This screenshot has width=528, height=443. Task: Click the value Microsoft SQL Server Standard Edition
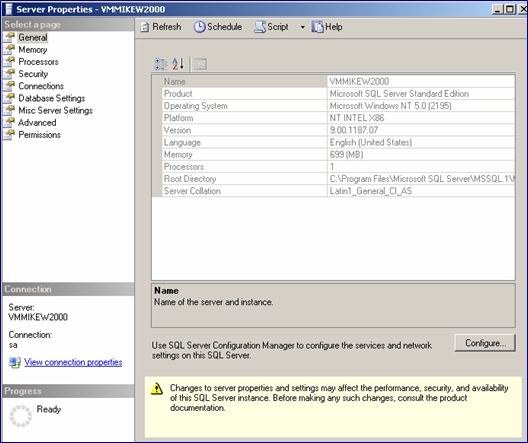tap(399, 94)
